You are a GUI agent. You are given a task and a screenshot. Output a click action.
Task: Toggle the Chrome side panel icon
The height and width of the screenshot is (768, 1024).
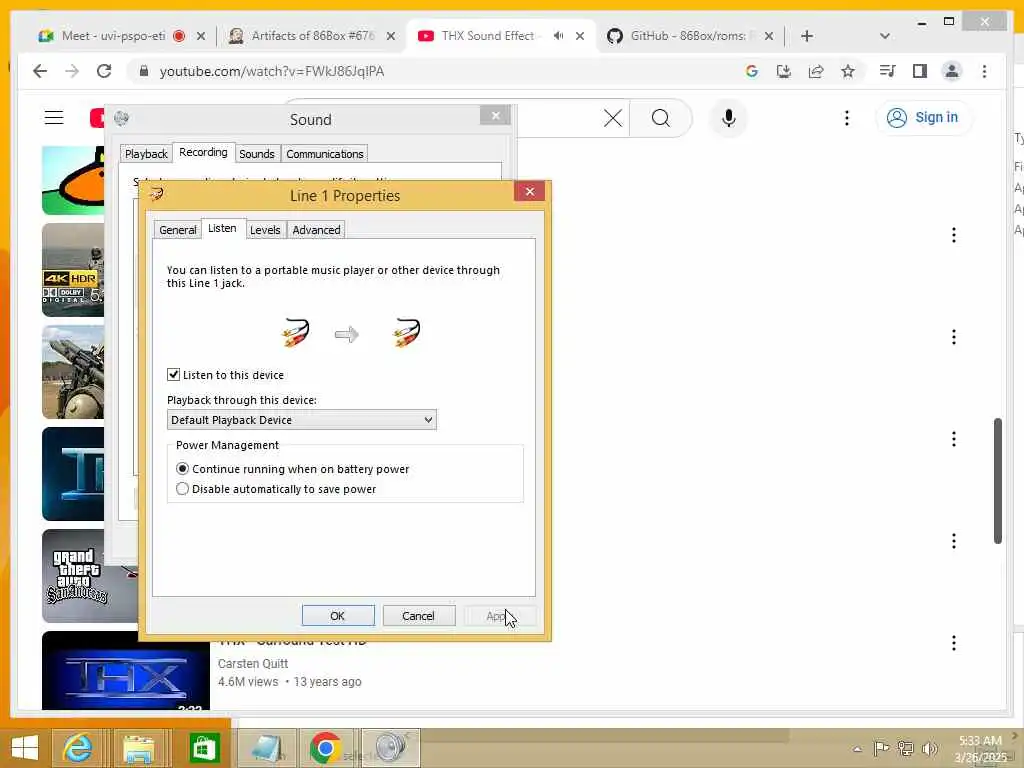920,71
